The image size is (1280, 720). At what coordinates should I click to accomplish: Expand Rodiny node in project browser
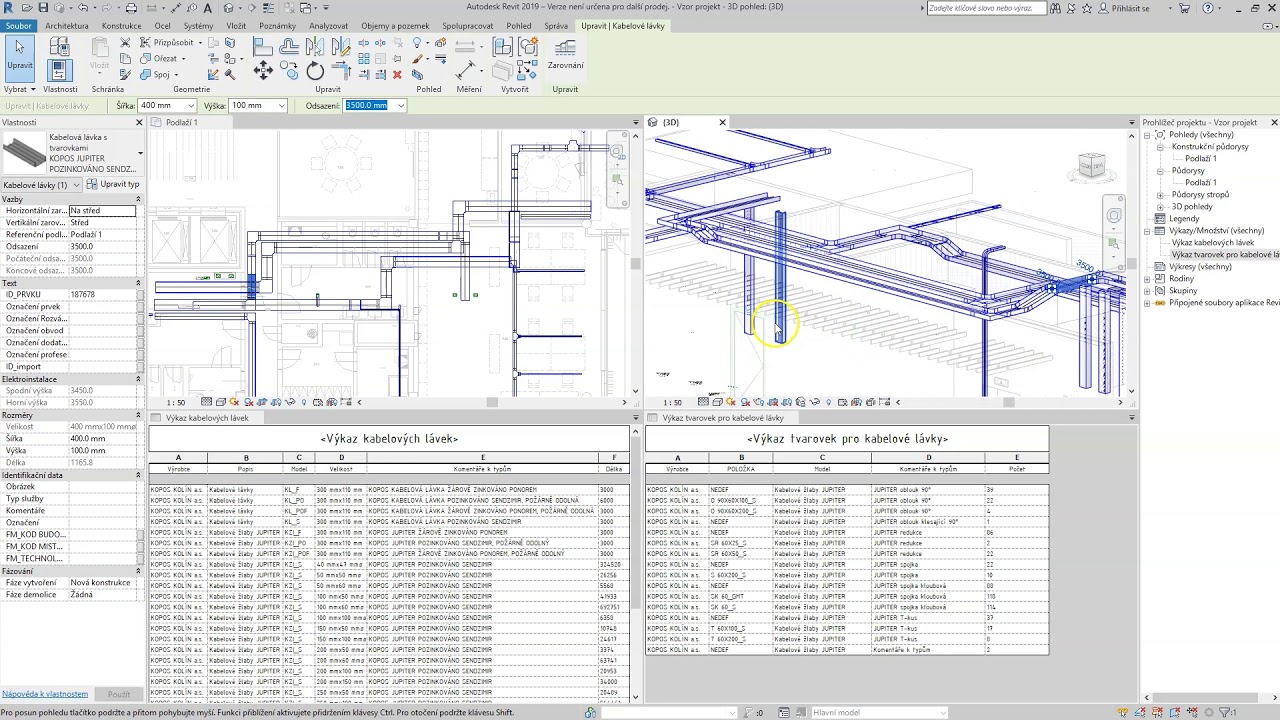pos(1148,279)
